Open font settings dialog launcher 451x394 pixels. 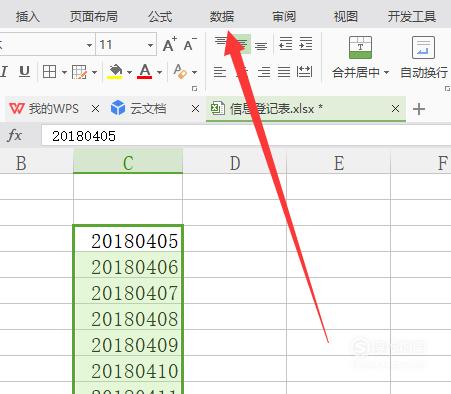[x=194, y=89]
